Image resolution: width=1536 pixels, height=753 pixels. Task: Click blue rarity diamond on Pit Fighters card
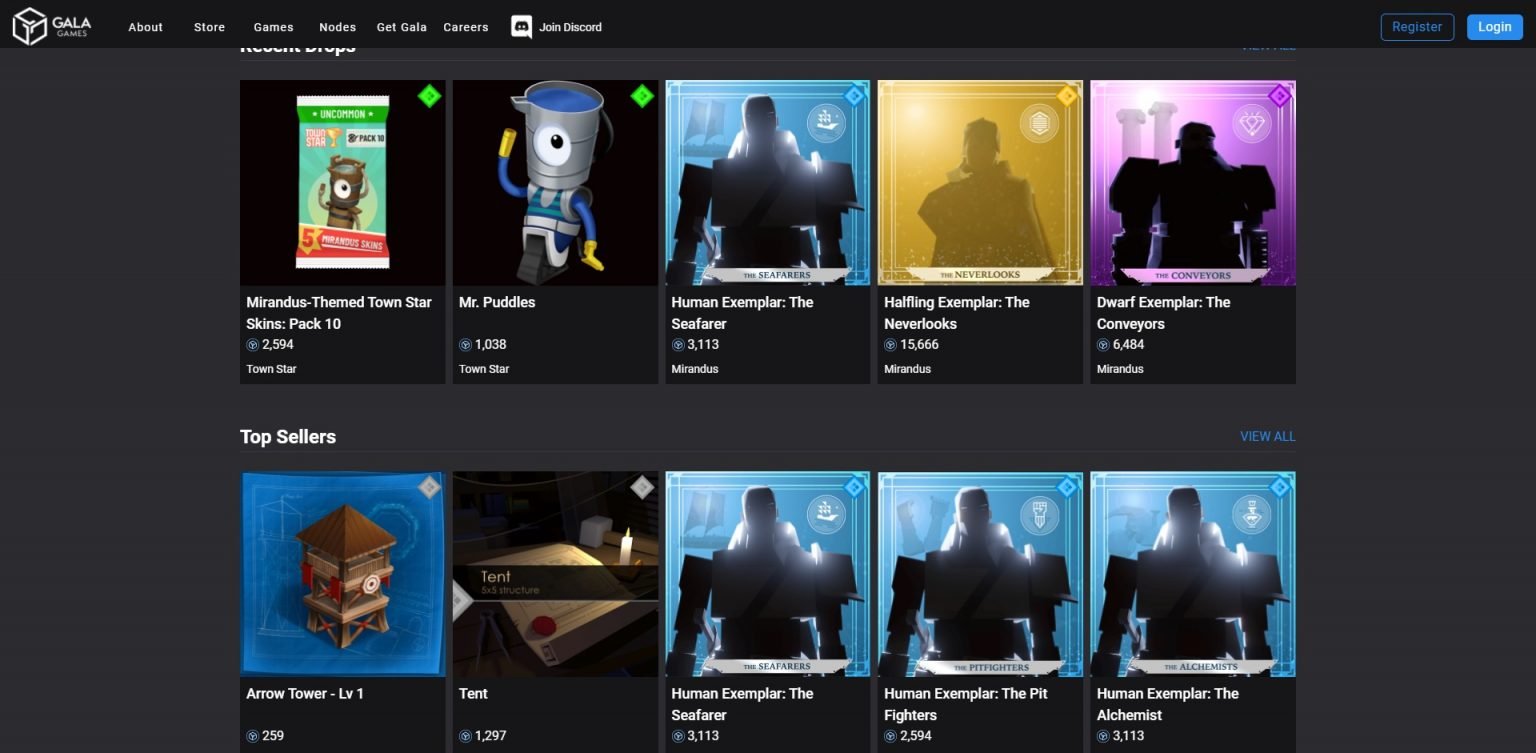point(1067,487)
